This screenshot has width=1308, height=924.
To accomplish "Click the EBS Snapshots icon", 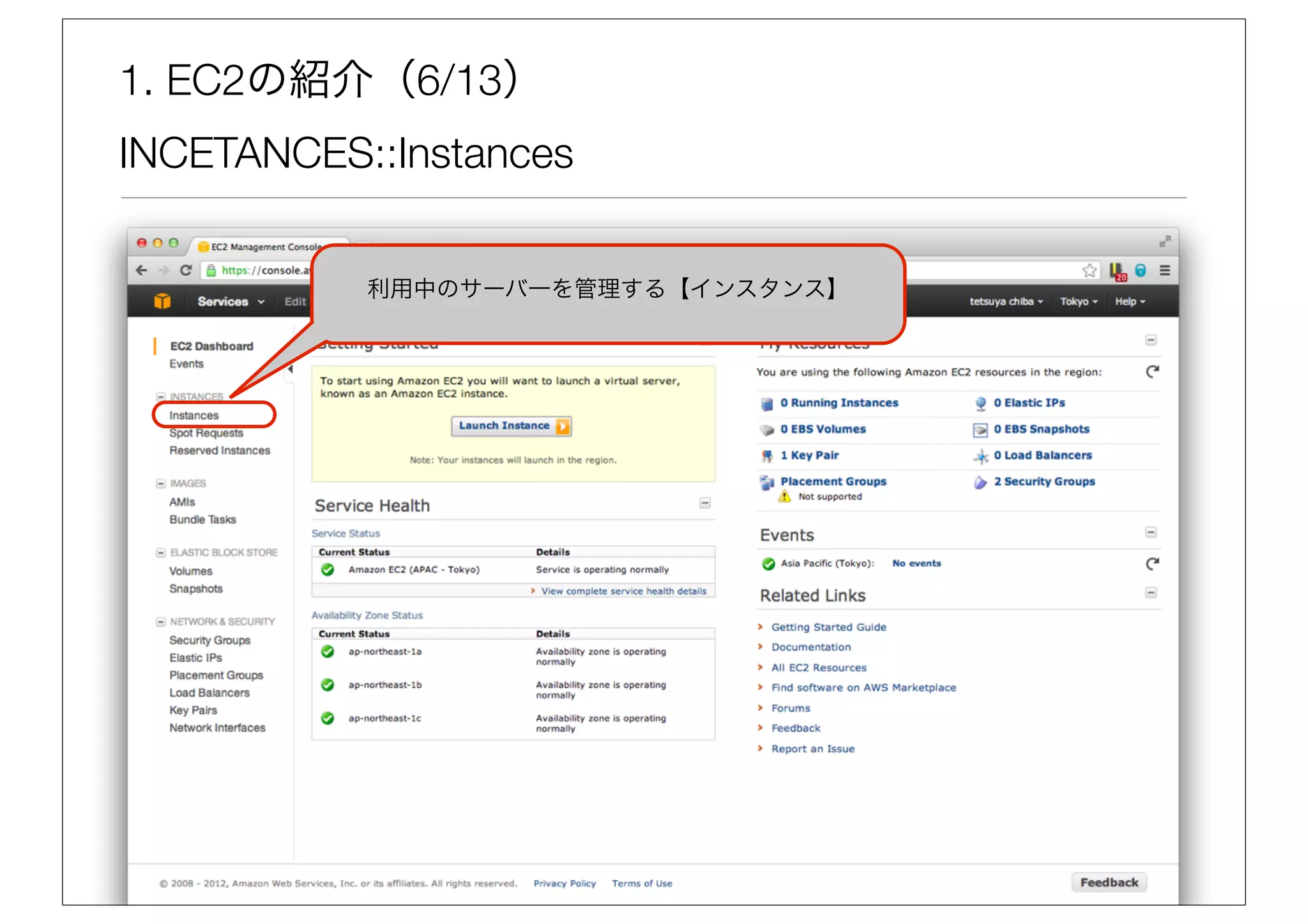I will (x=980, y=430).
